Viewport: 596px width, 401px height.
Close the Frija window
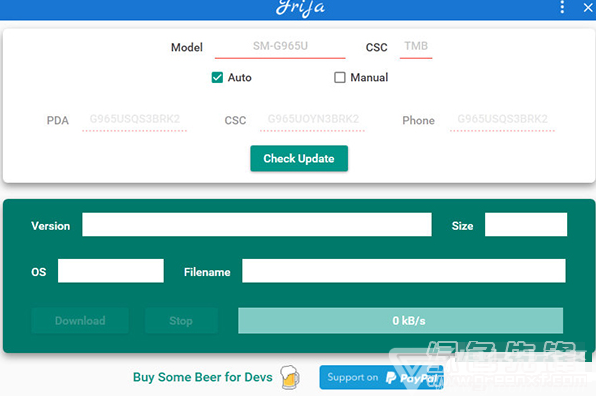[588, 7]
